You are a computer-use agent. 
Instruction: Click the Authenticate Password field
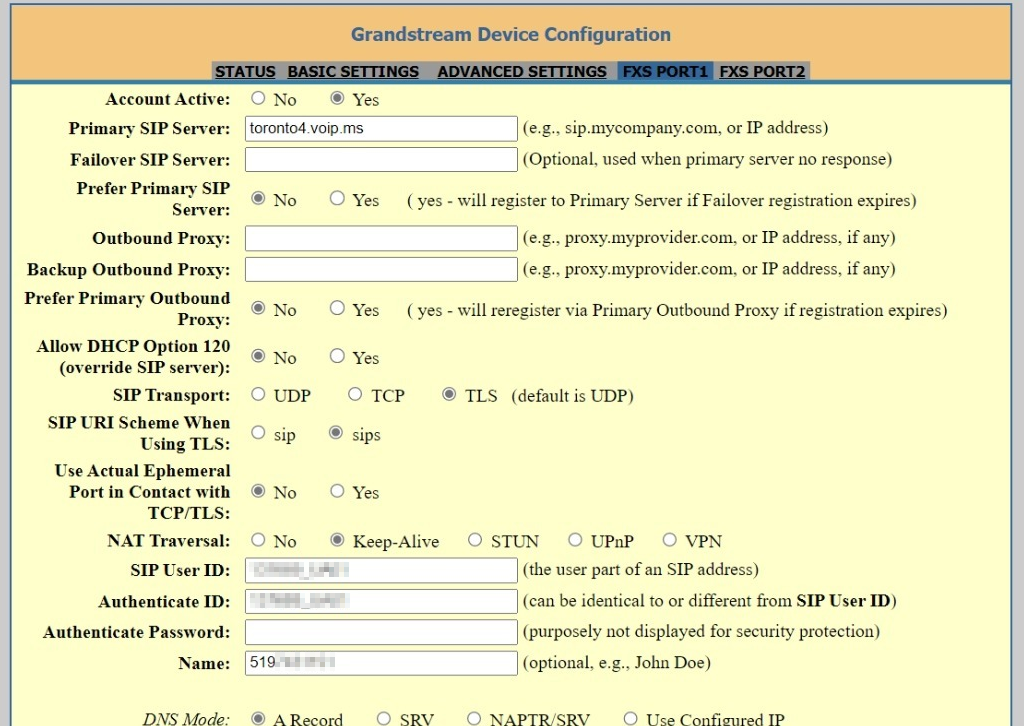[381, 632]
